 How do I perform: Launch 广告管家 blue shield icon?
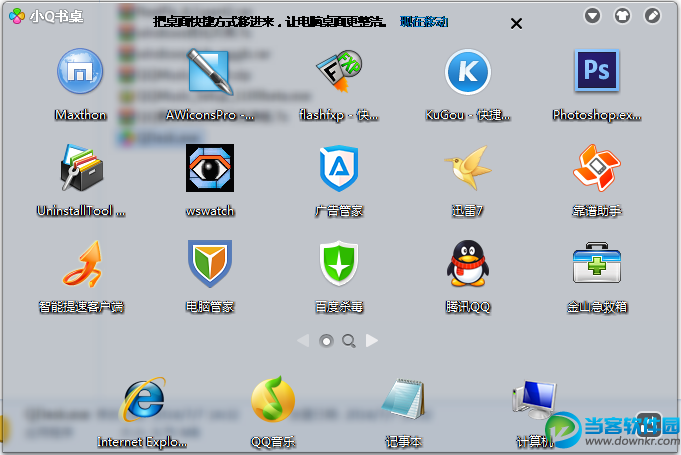(x=339, y=168)
